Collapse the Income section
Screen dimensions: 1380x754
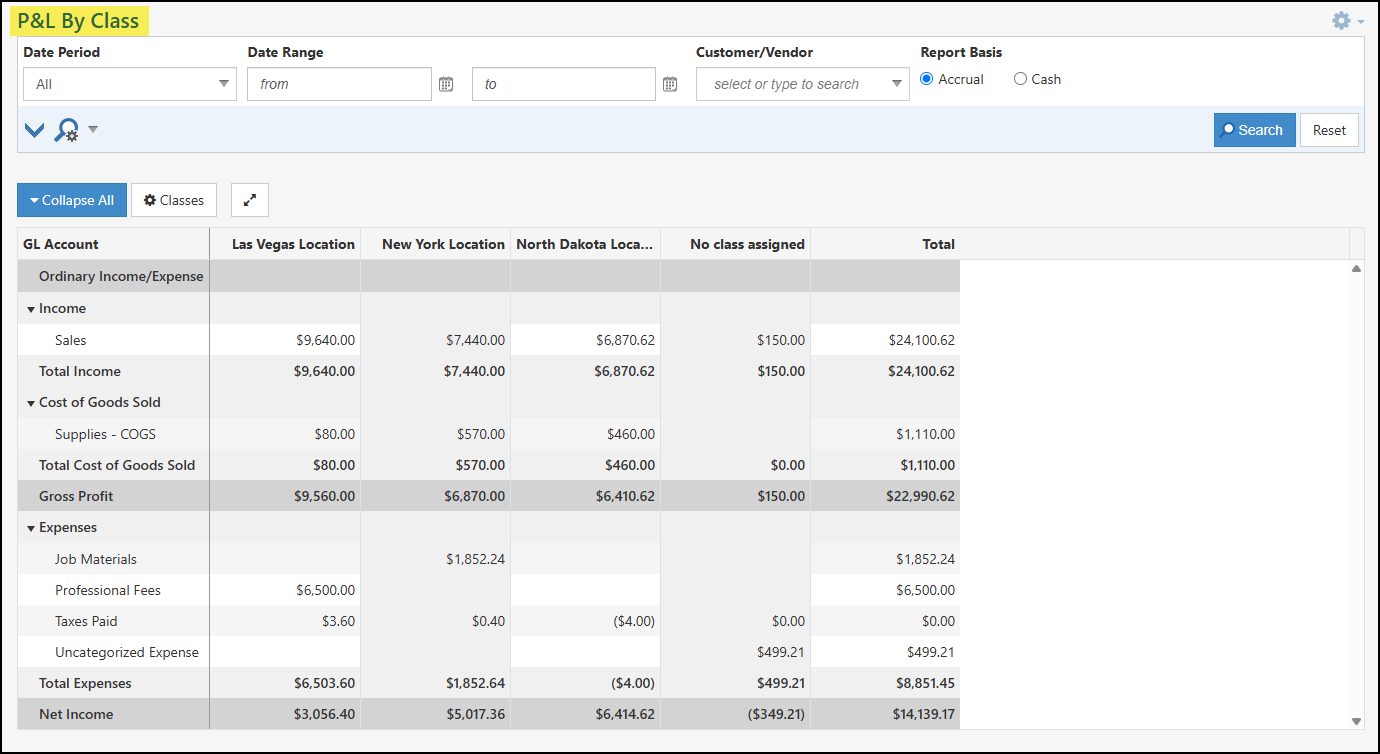pos(31,309)
